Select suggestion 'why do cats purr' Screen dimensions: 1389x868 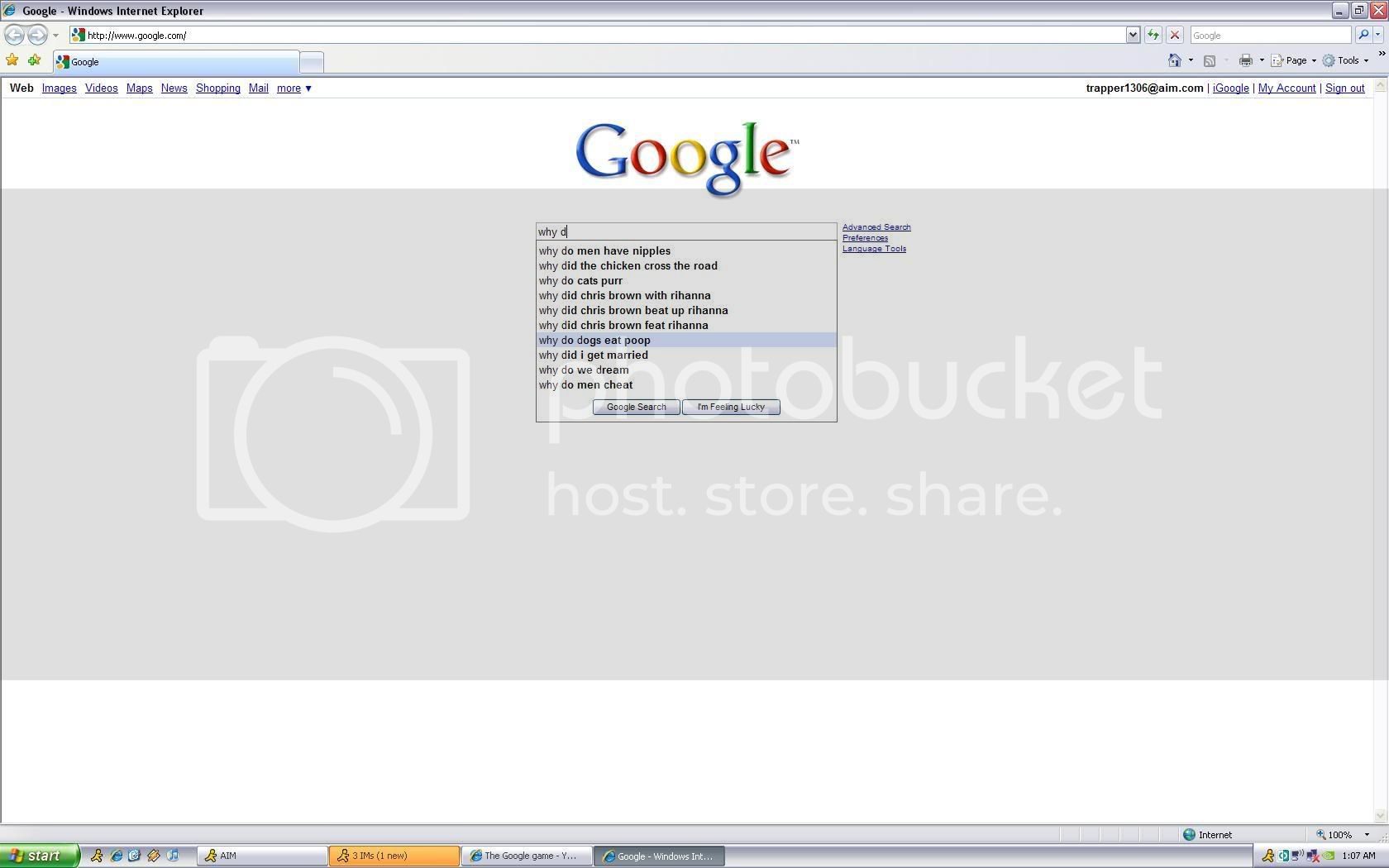tap(686, 281)
